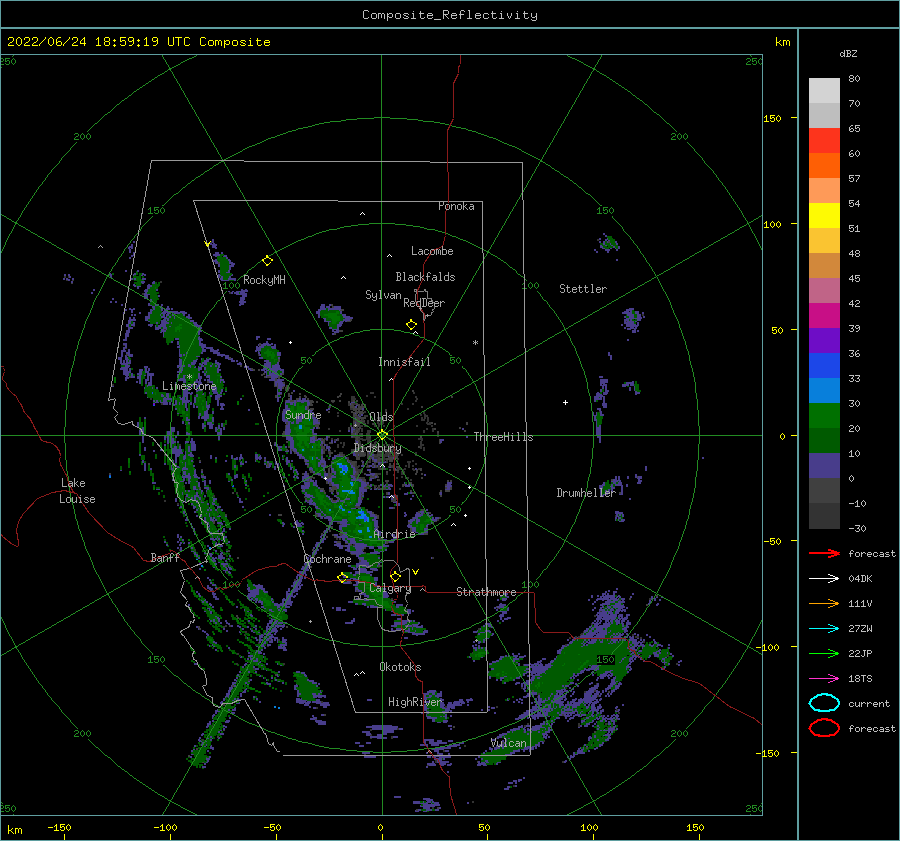
Task: Select the orange 111V arrow symbol
Action: pos(824,603)
